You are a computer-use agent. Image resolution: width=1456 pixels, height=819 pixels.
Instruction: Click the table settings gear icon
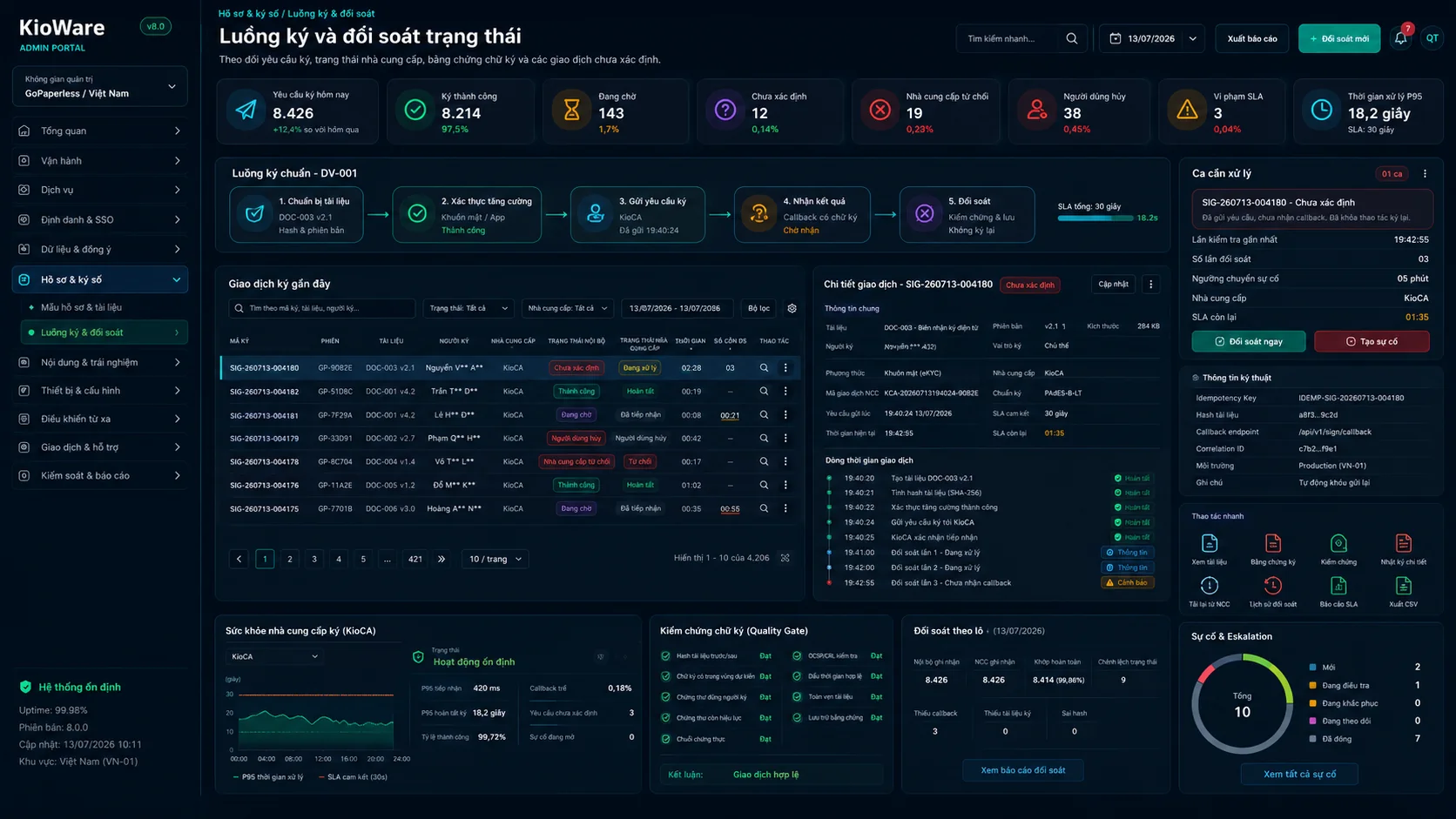coord(792,308)
